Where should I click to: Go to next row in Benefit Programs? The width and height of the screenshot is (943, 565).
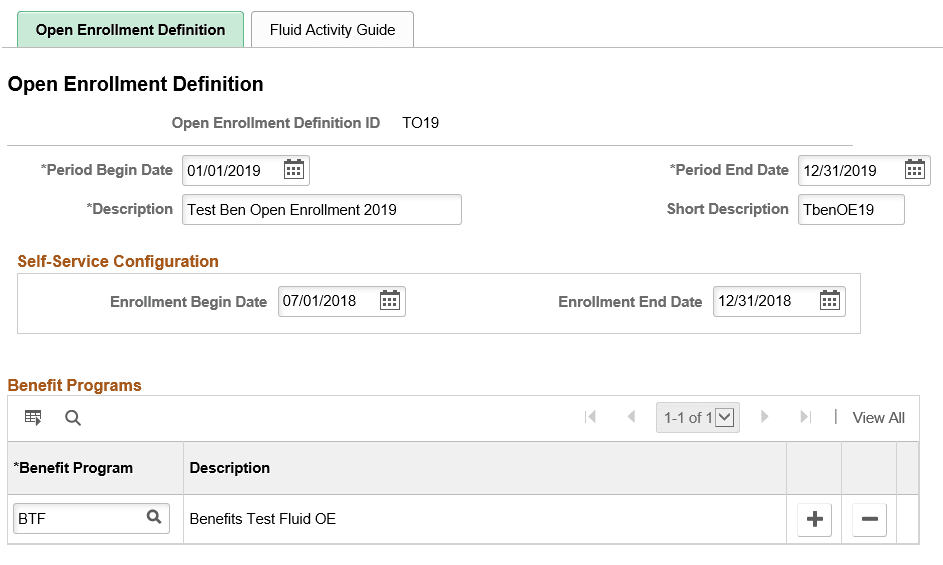(765, 417)
